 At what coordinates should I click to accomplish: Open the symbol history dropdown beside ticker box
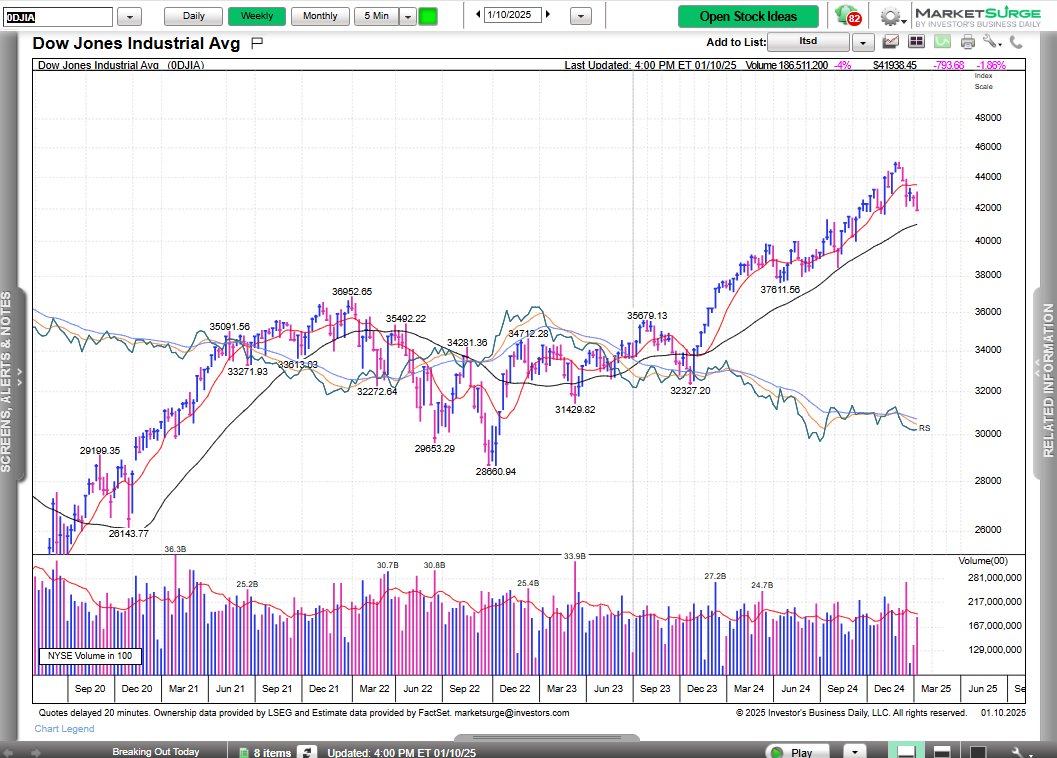129,17
